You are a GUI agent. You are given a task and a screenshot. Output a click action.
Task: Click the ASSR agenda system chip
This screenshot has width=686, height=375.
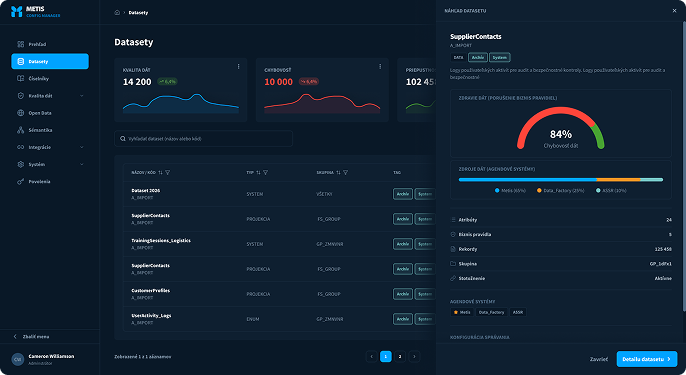518,312
